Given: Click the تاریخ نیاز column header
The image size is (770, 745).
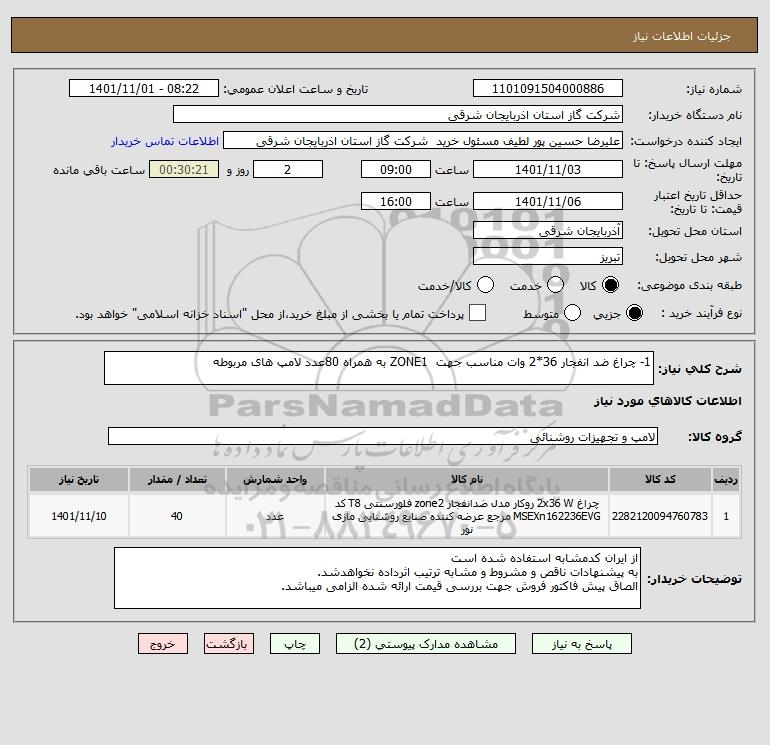Looking at the screenshot, I should [79, 479].
